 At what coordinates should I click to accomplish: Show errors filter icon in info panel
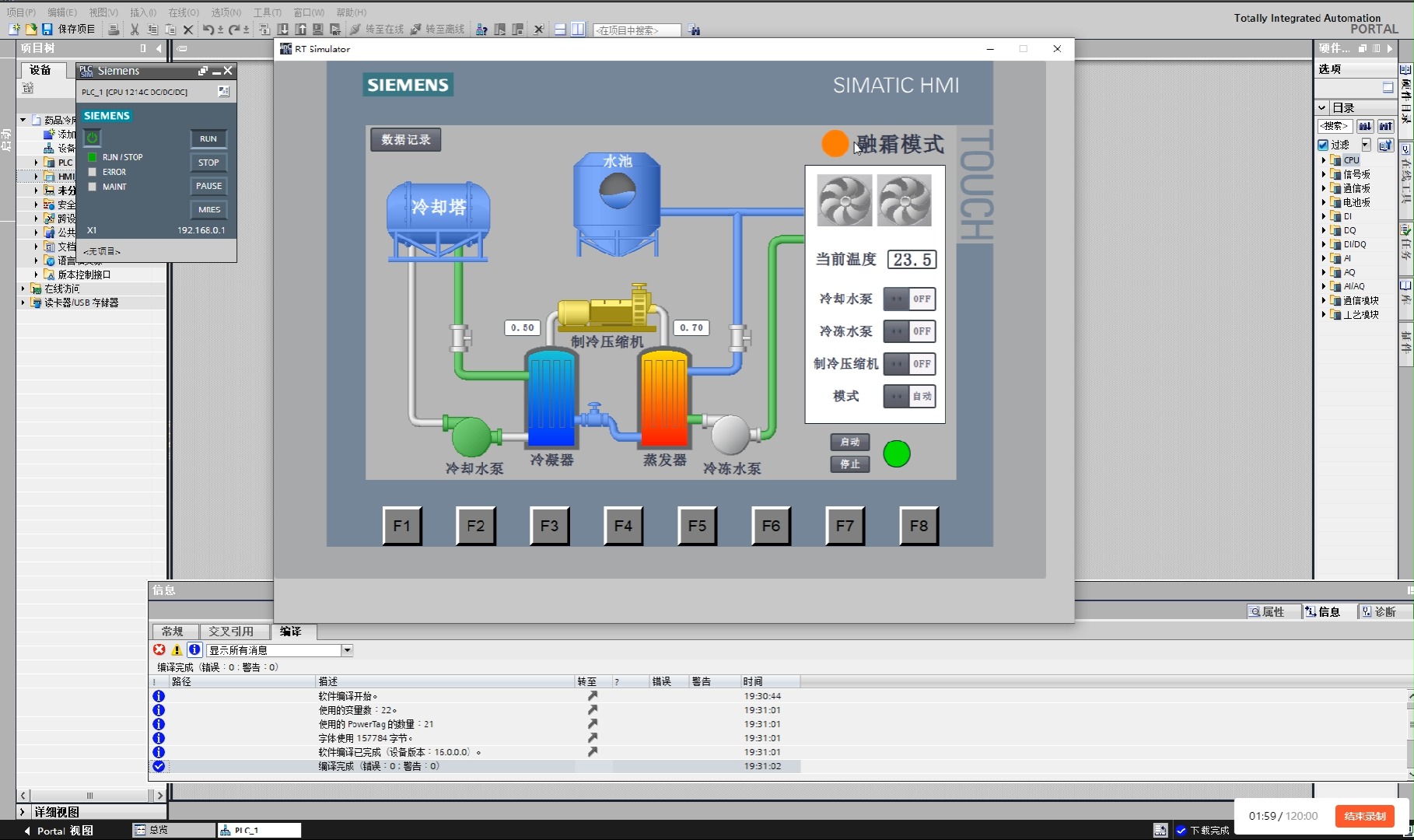point(159,650)
